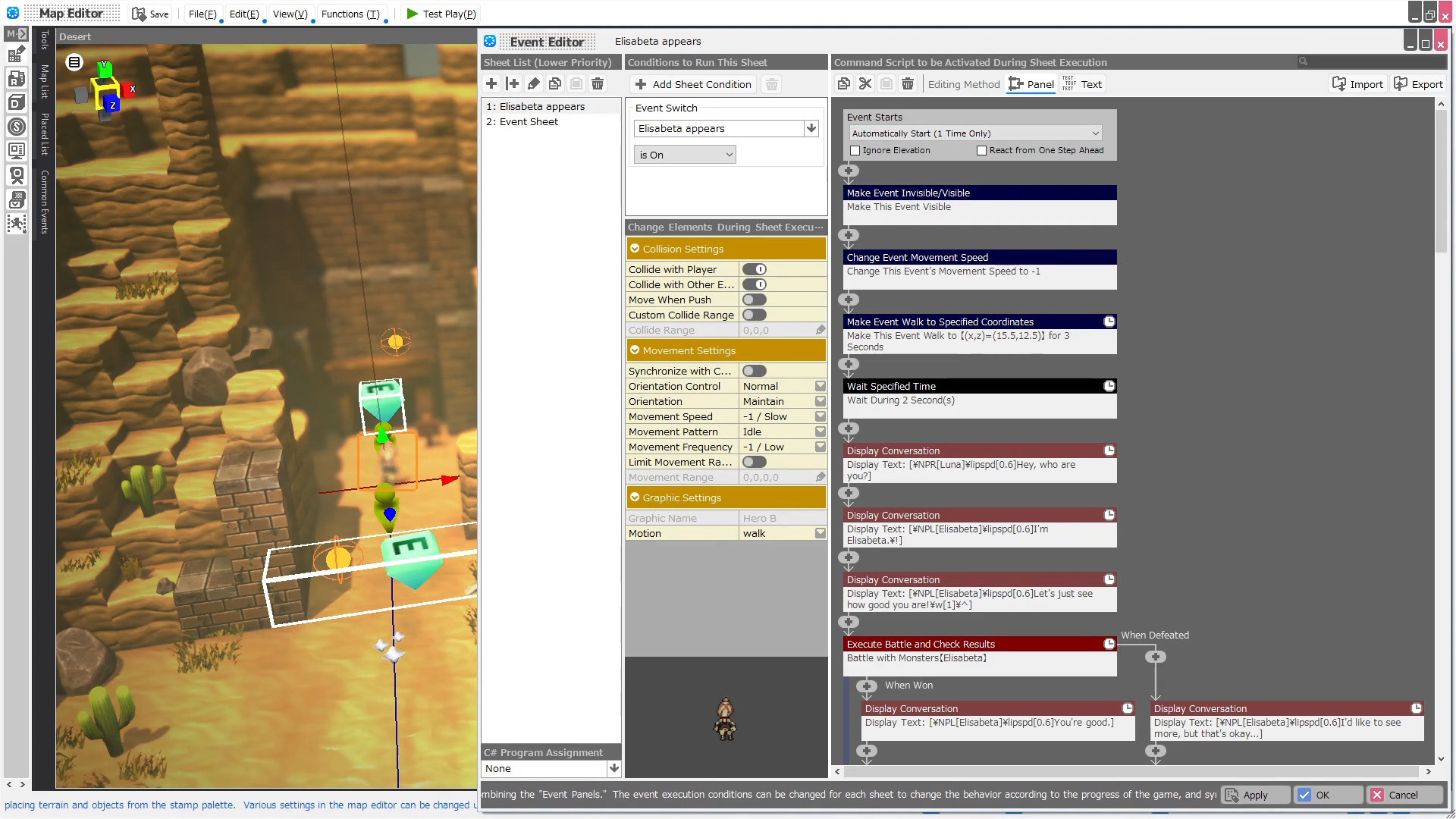Toggle Collide with Player off

tap(754, 269)
